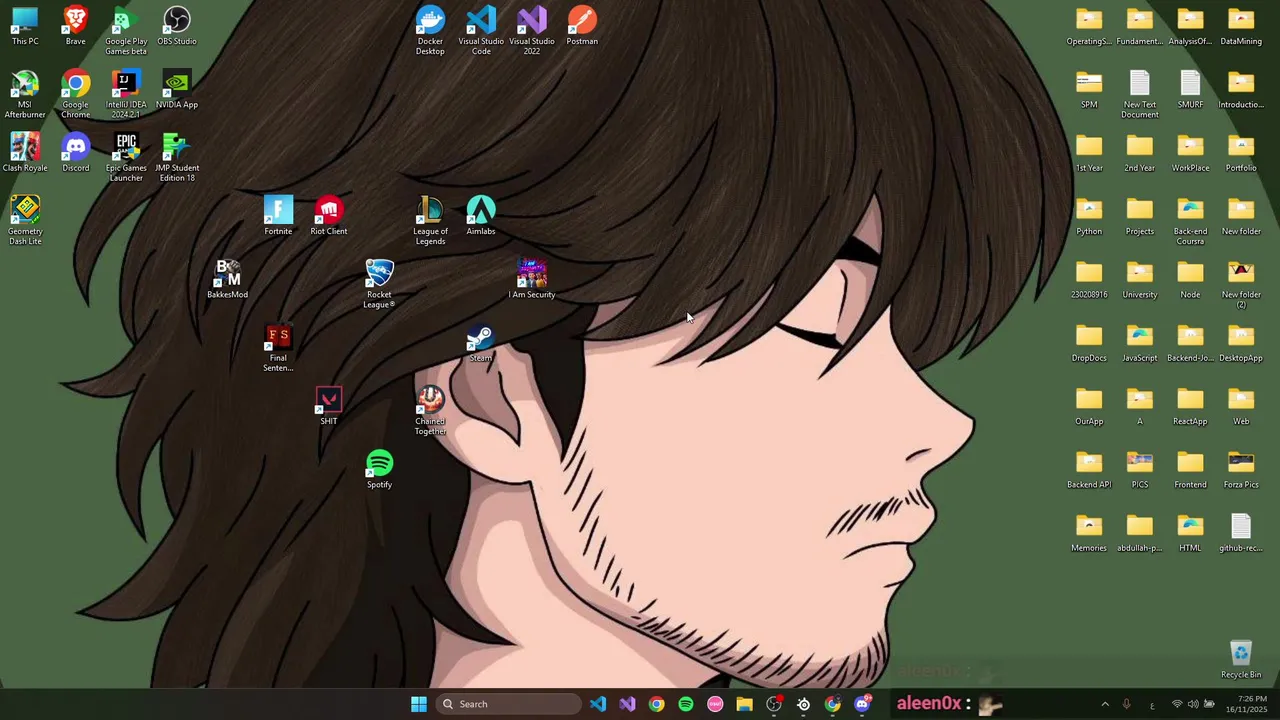Open MSI Afterburner shortcut
The height and width of the screenshot is (720, 1280).
tap(25, 94)
